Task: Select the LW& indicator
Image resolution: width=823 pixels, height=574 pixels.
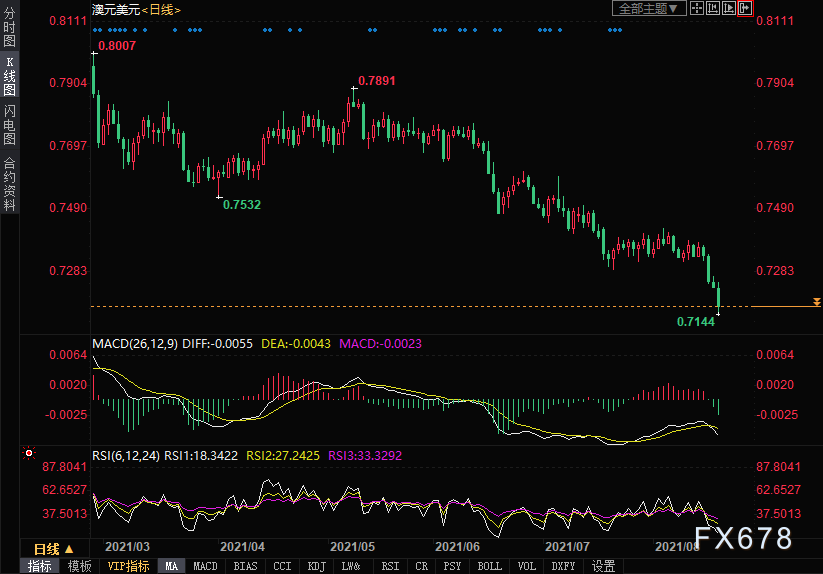Action: point(351,566)
